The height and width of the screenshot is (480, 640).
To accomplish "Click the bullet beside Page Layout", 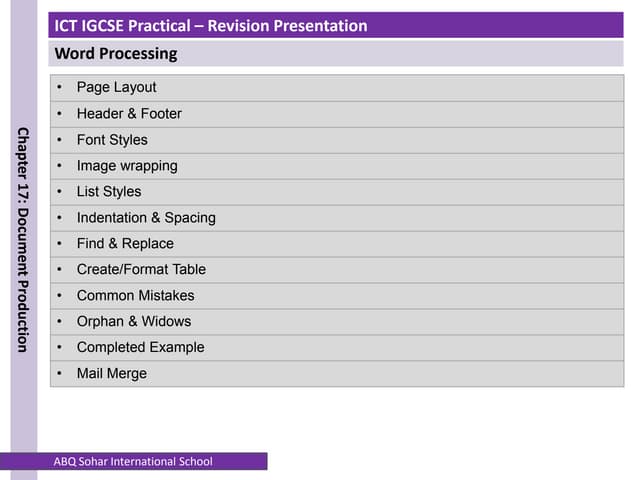I will 60,88.
